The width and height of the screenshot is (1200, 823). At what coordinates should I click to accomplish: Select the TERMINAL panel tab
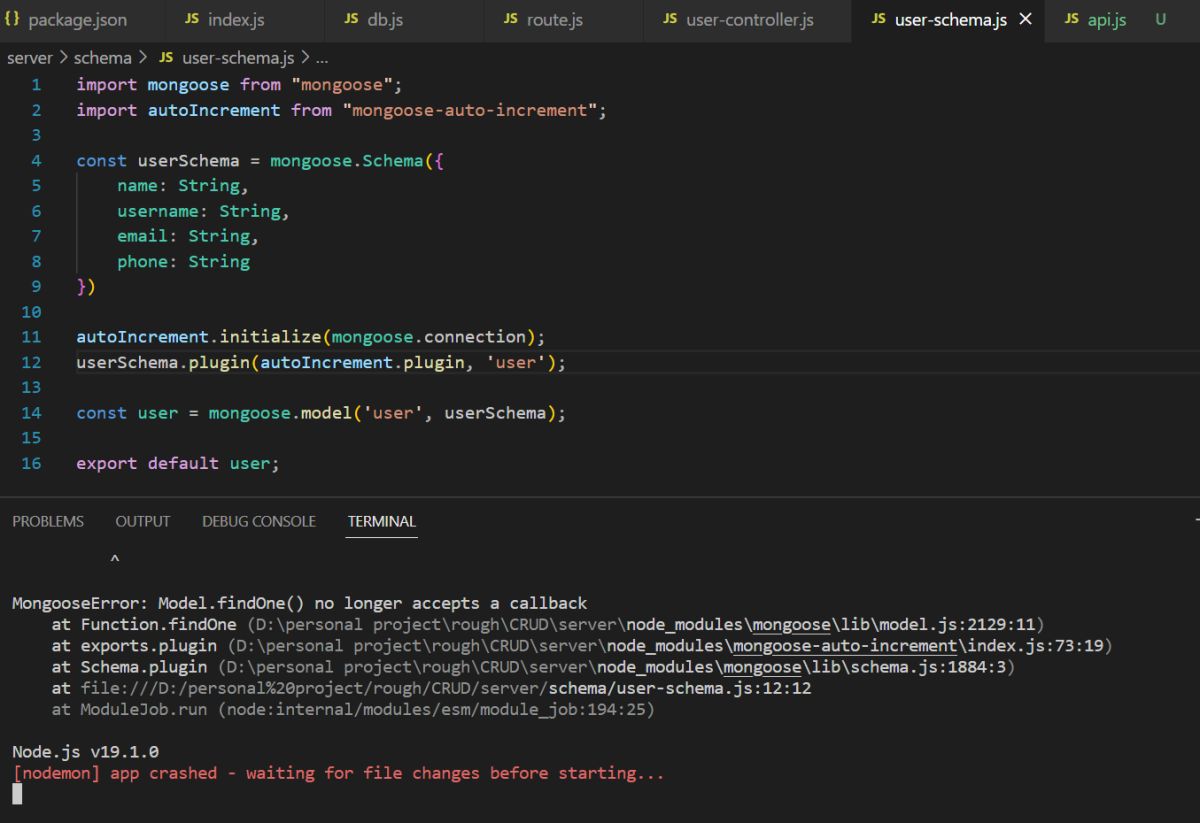click(x=382, y=522)
